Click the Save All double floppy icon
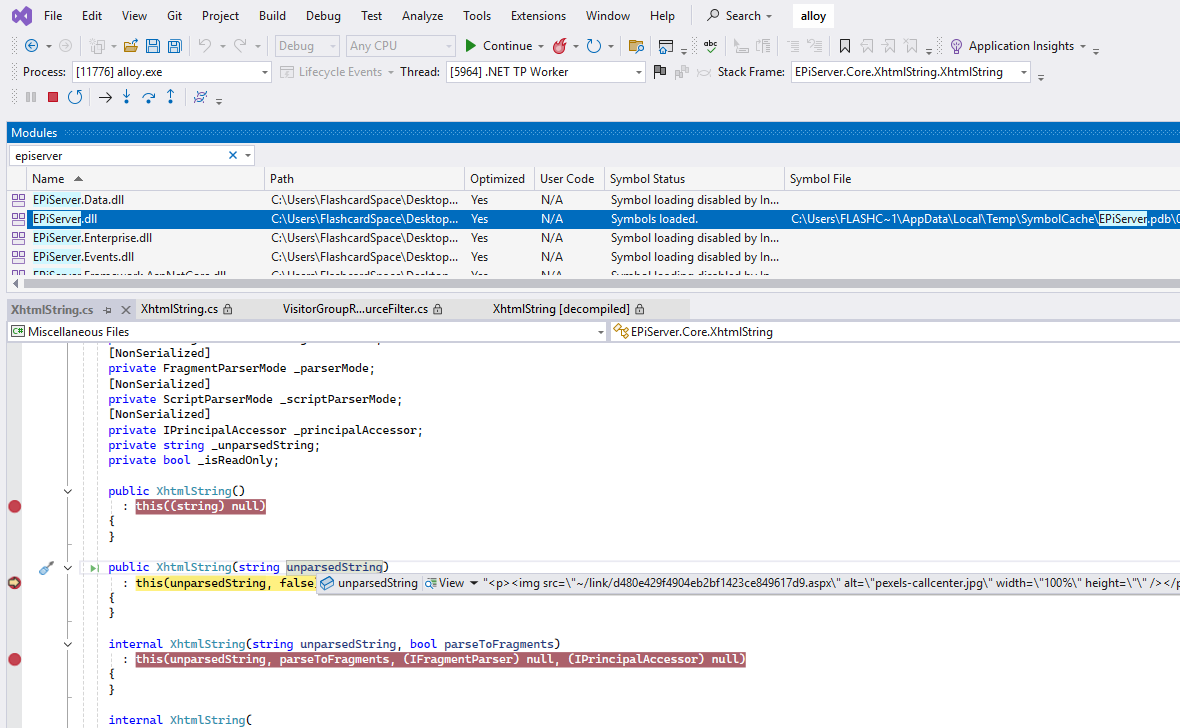 175,46
